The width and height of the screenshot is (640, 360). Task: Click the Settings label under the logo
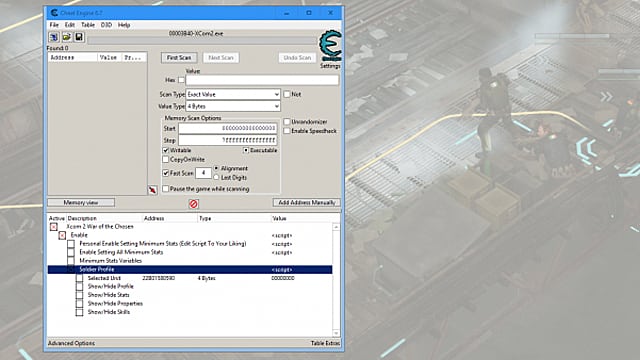pos(330,66)
